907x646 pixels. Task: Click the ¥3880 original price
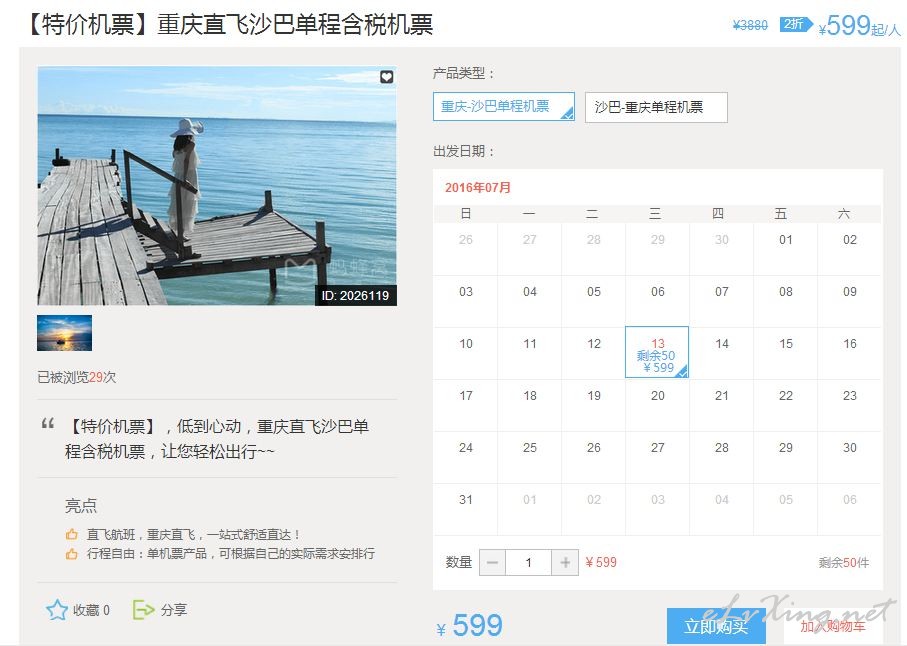[750, 25]
